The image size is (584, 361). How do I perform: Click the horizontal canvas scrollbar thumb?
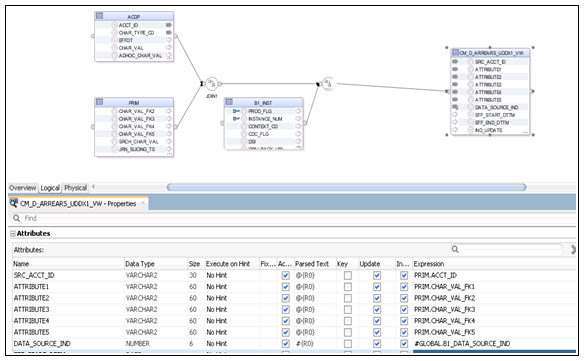coord(346,187)
